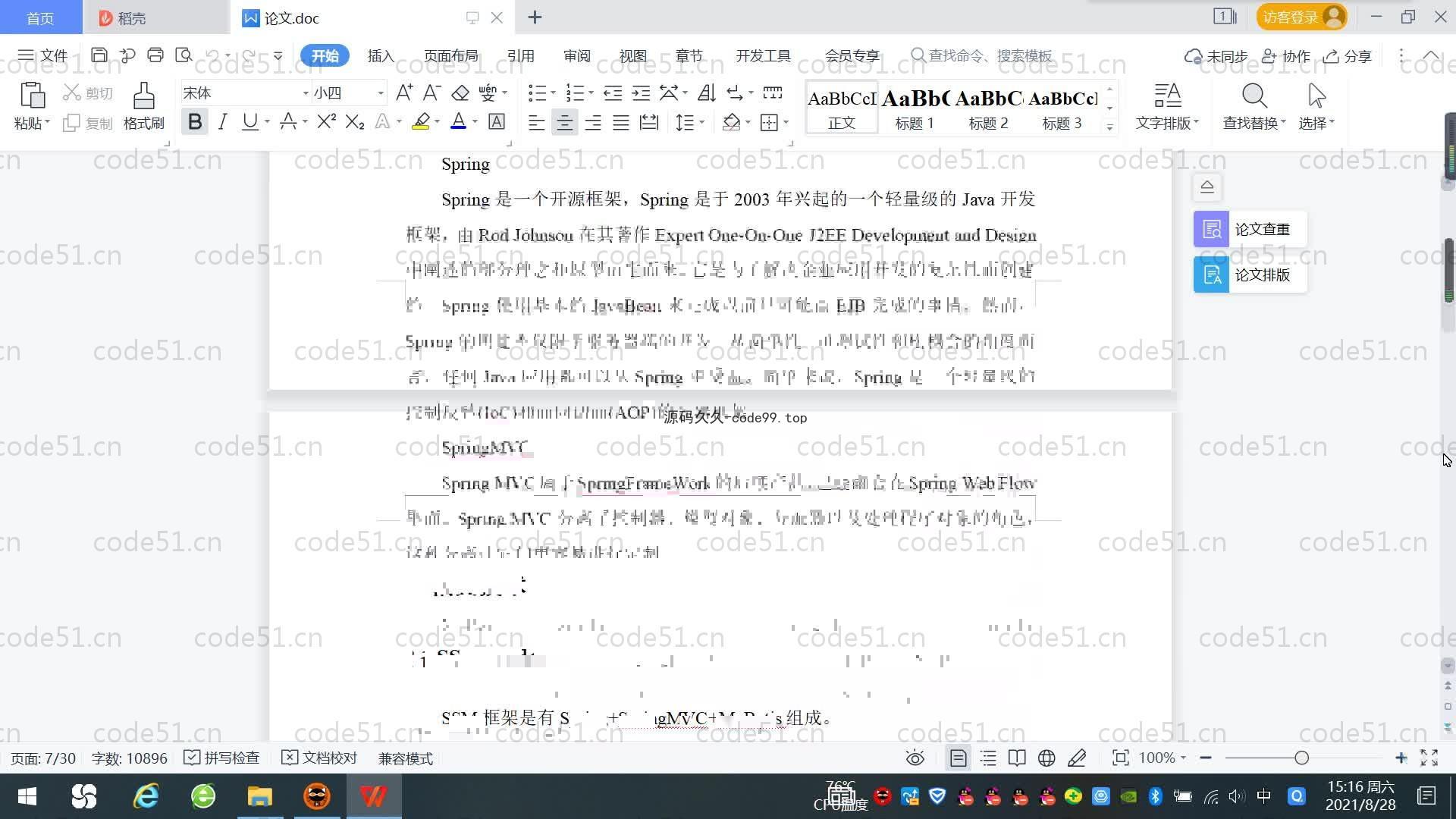Click the Copy (复制) icon
The image size is (1456, 819).
[x=71, y=123]
